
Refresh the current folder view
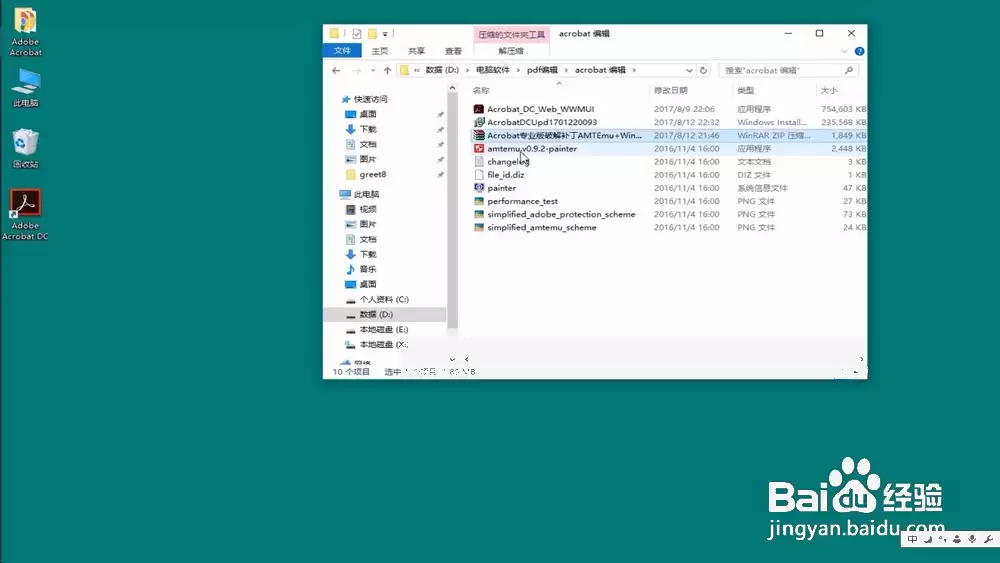[x=703, y=71]
